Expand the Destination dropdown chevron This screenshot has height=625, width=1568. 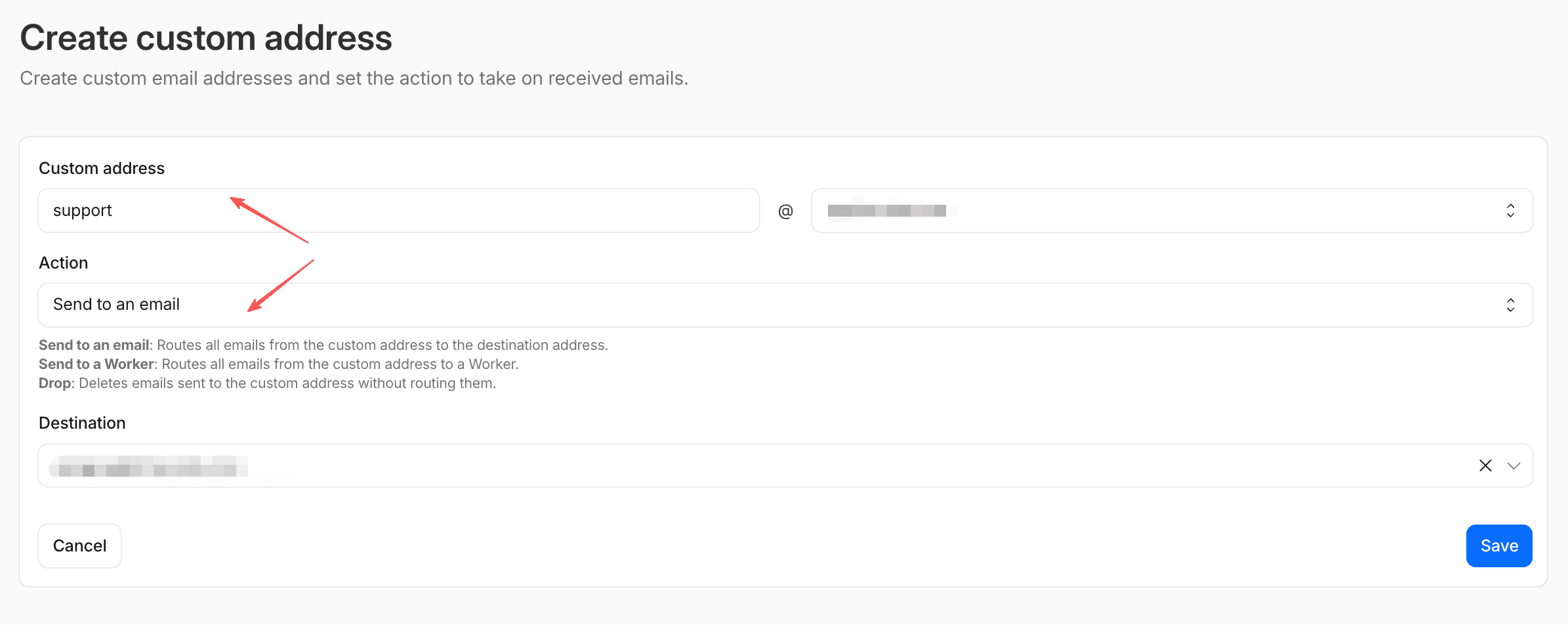[x=1514, y=465]
